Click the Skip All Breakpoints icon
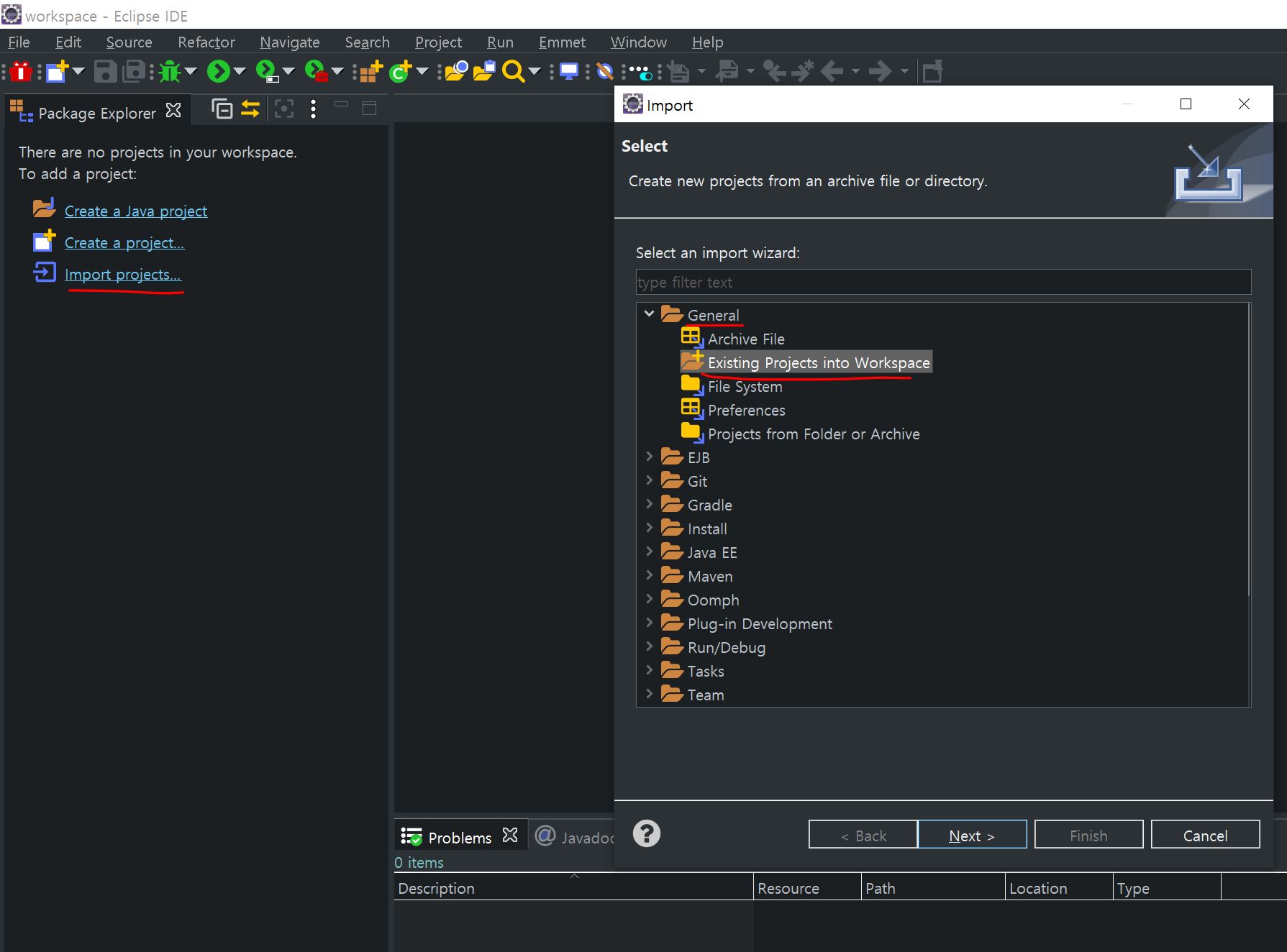The height and width of the screenshot is (952, 1287). 606,71
